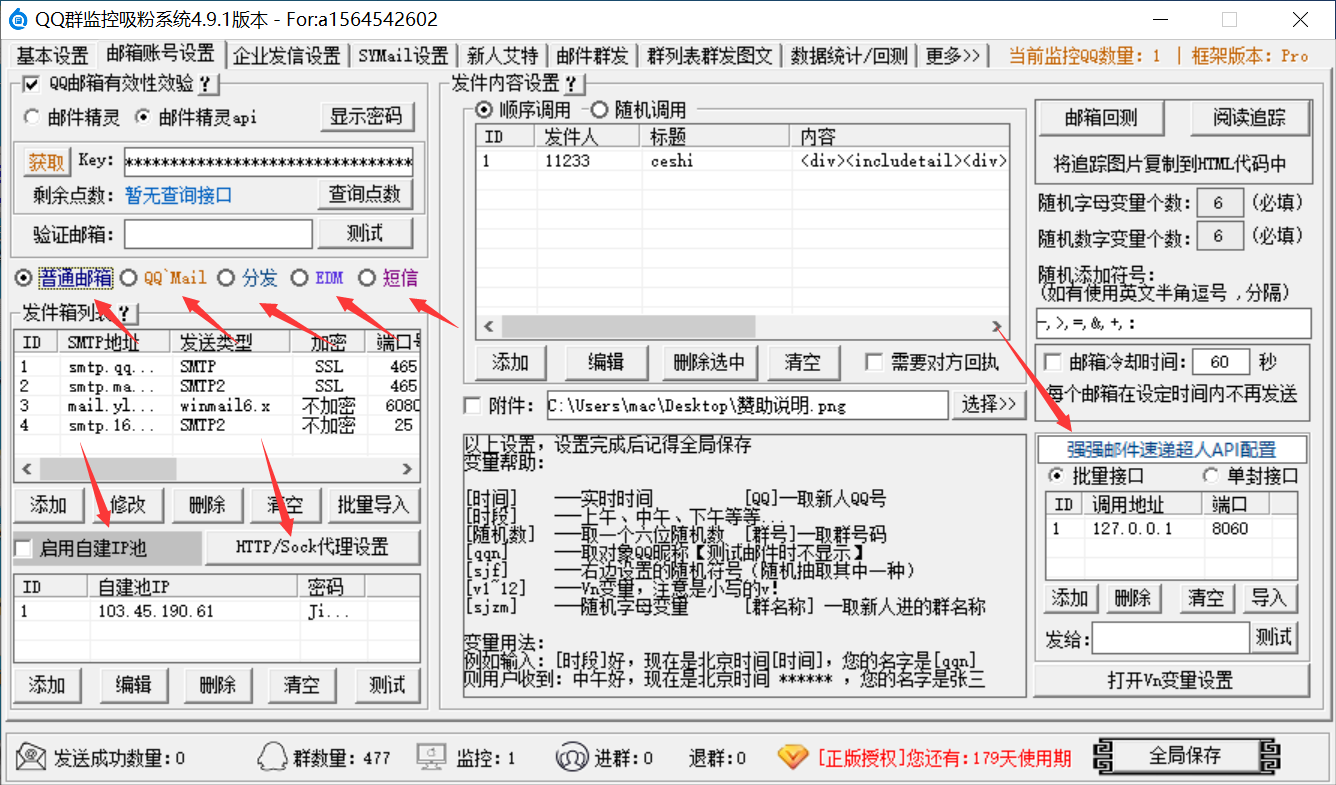Click the monitor icon beside 监控
Image resolution: width=1336 pixels, height=785 pixels.
431,757
